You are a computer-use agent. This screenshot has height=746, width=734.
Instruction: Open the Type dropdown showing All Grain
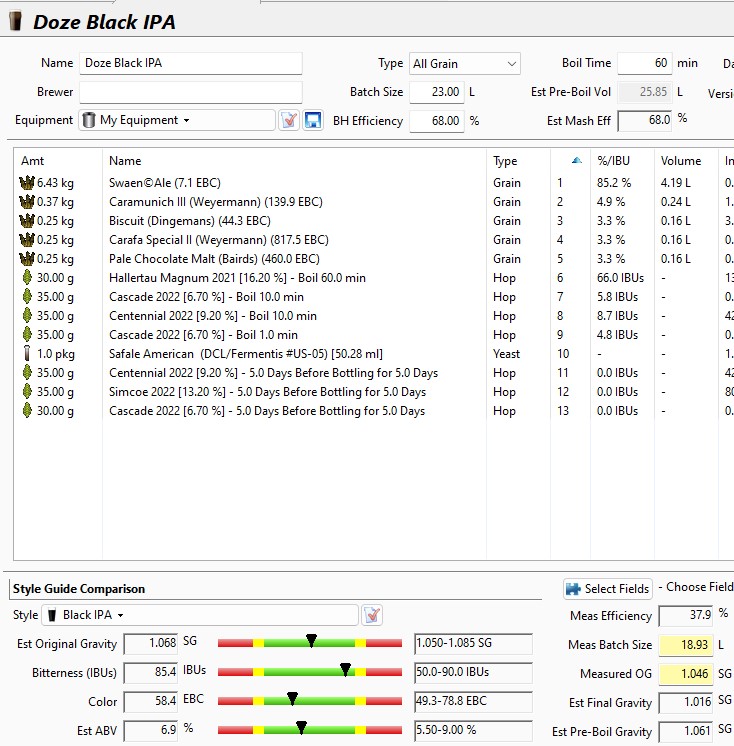(x=464, y=63)
